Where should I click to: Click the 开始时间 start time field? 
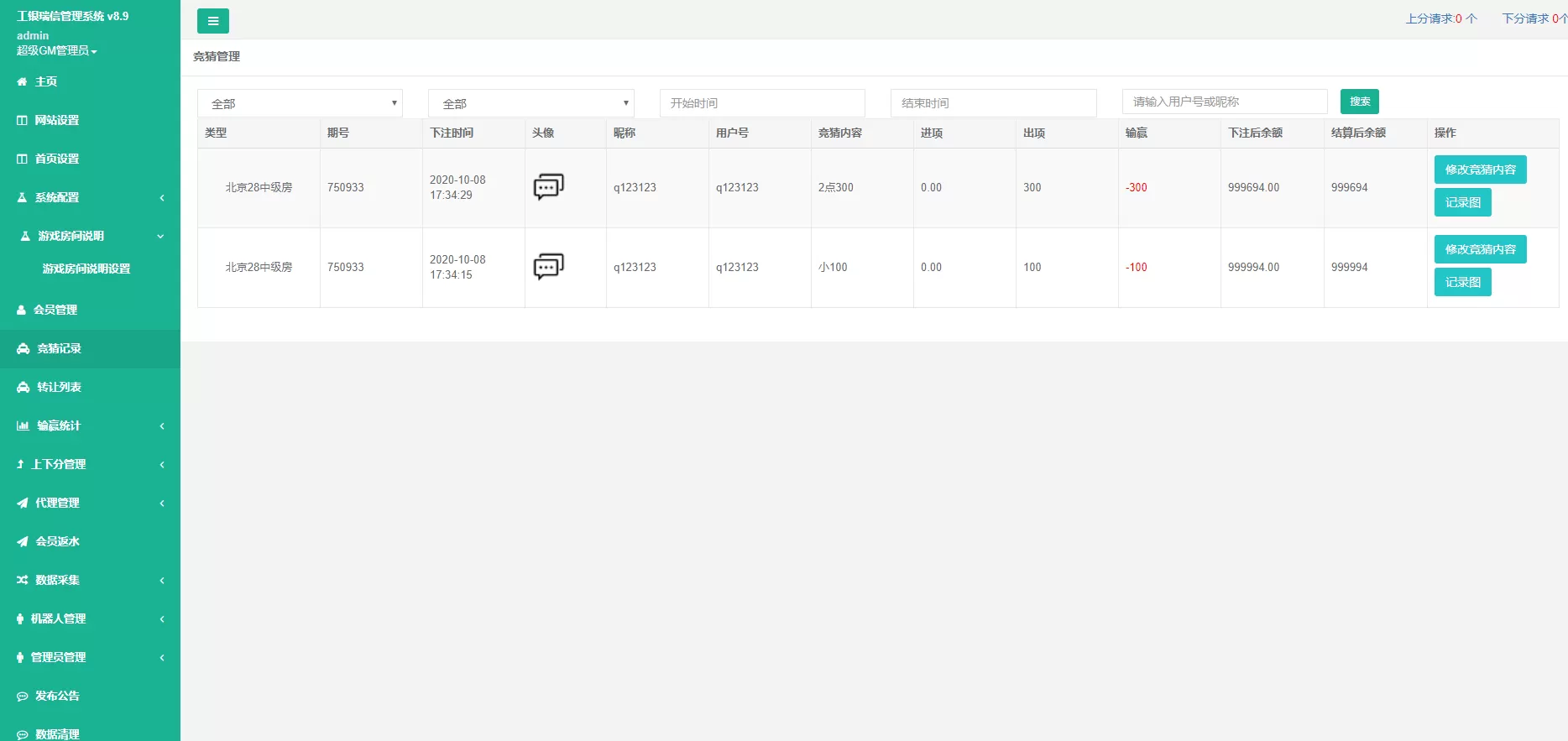[762, 103]
